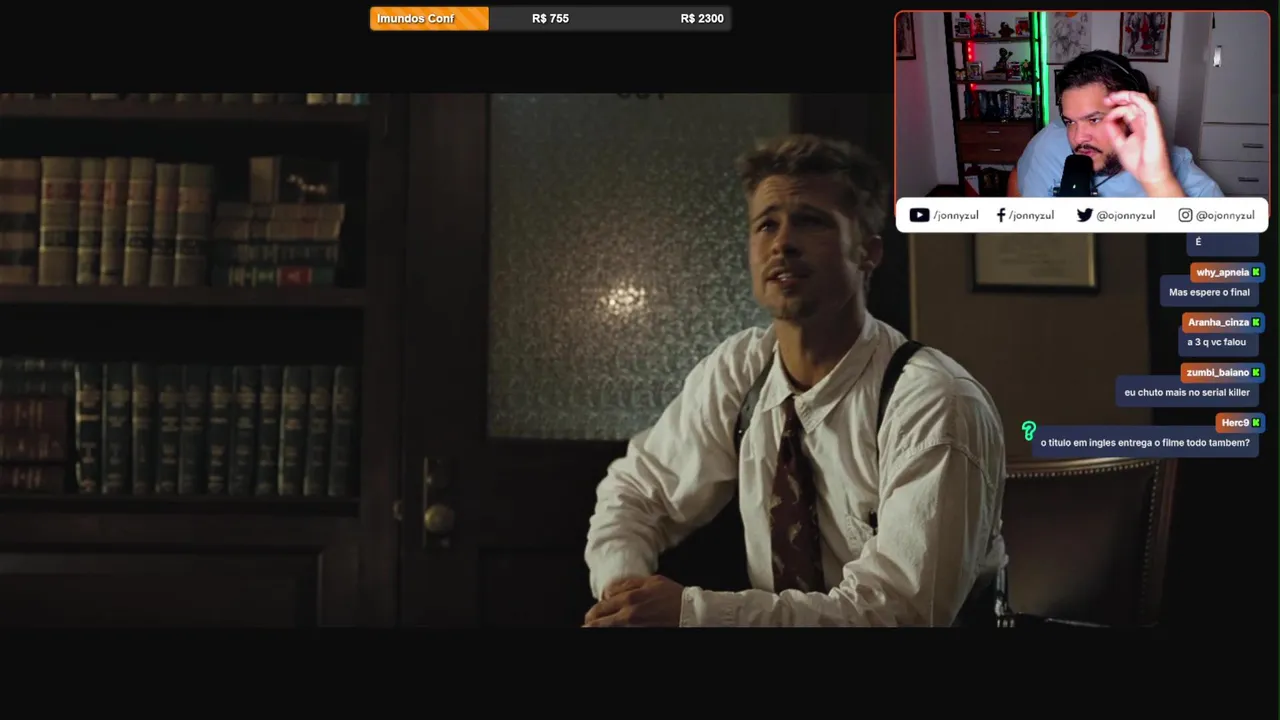Image resolution: width=1280 pixels, height=720 pixels.
Task: Click the Imundos Conf goal label
Action: coord(415,18)
